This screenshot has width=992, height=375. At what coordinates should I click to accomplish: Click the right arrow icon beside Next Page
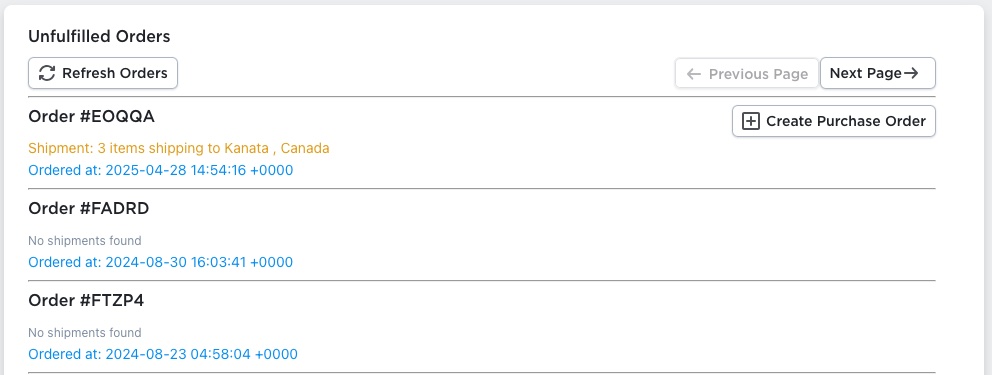tap(911, 73)
